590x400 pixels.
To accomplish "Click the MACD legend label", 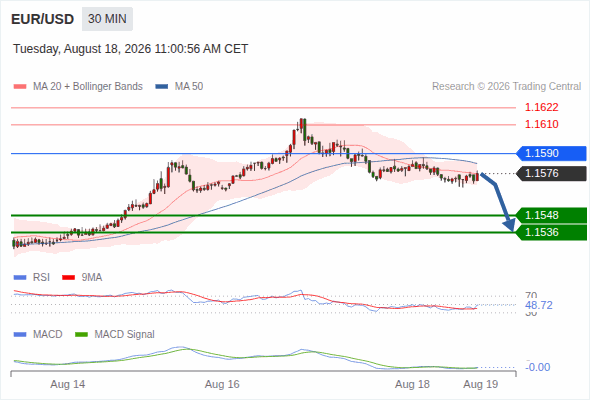I will (48, 335).
